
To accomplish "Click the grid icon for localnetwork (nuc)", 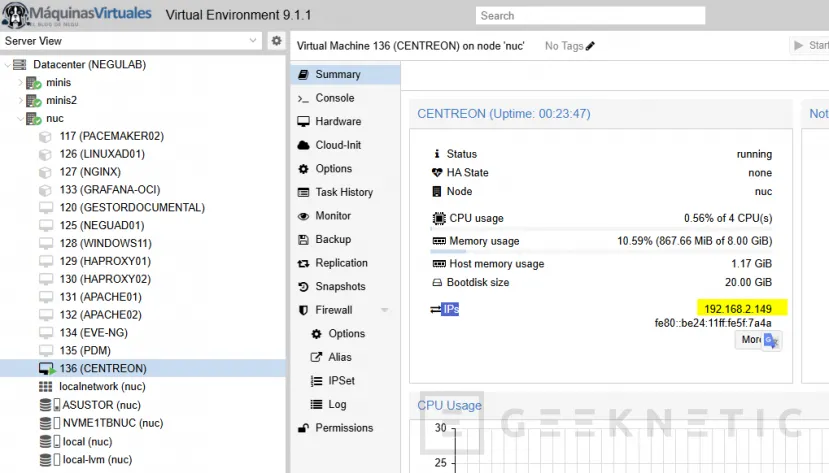I will point(45,386).
